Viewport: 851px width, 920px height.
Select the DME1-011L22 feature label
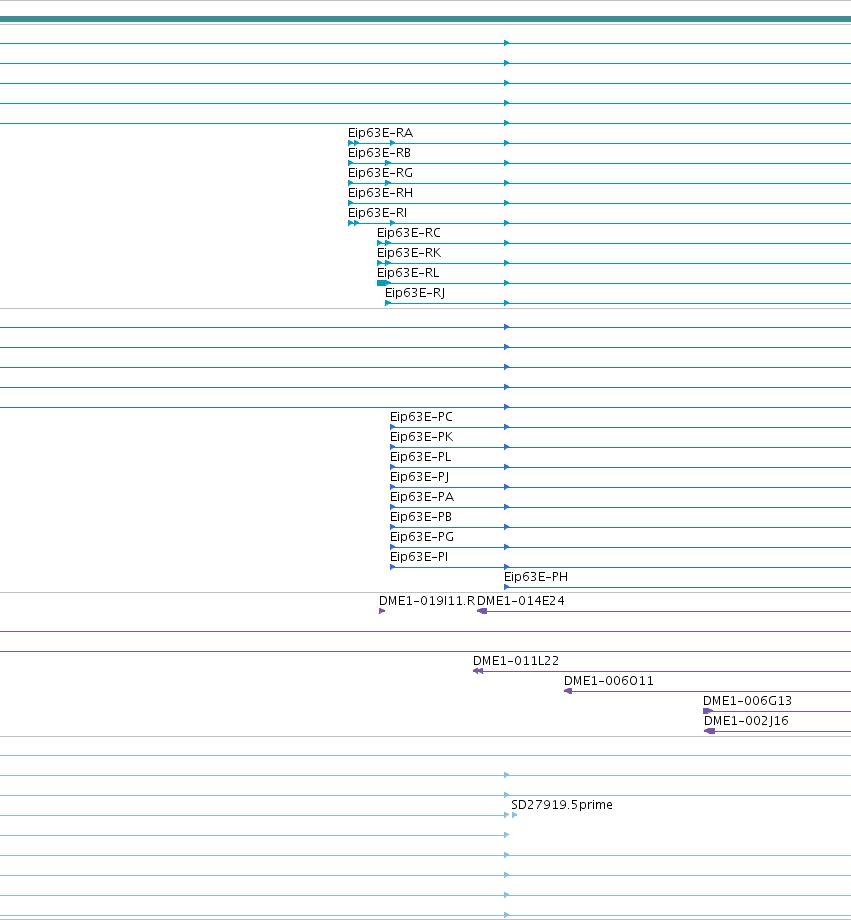coord(516,661)
